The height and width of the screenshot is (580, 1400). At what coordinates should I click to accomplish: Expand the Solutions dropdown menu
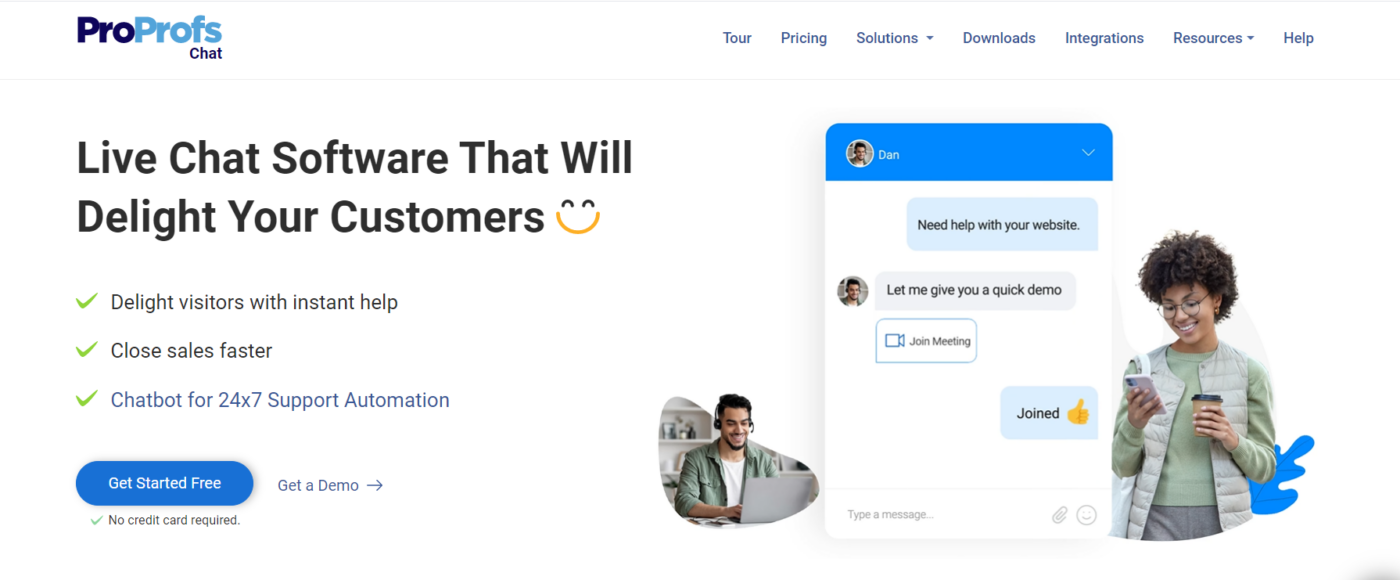pos(894,38)
